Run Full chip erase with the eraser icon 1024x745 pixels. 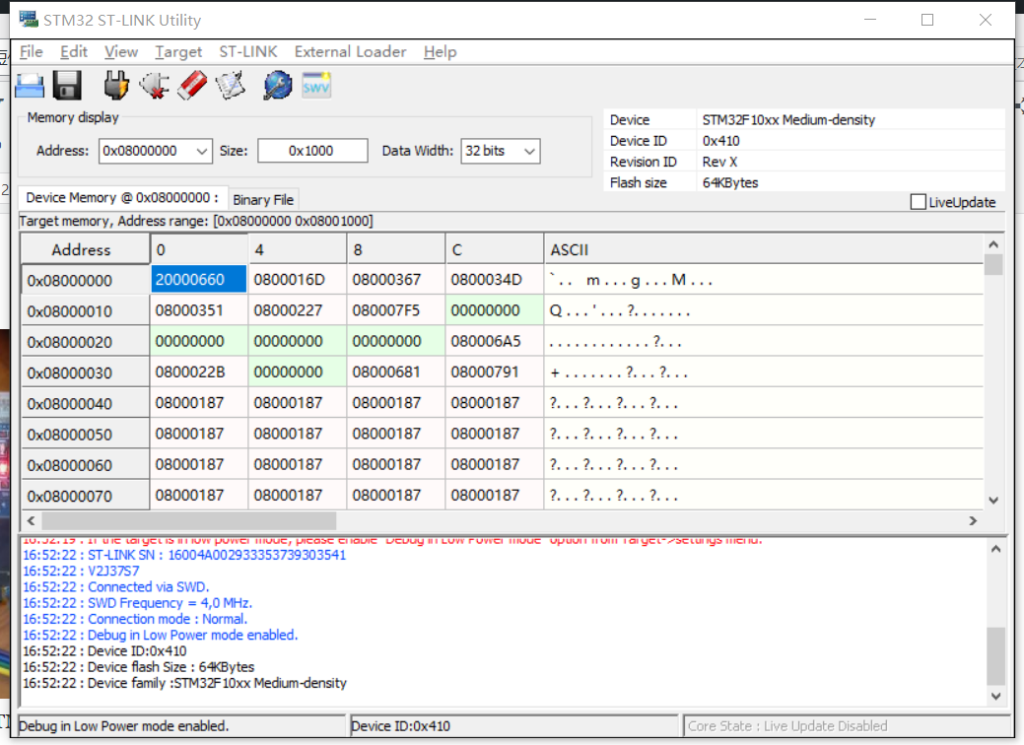pos(192,86)
